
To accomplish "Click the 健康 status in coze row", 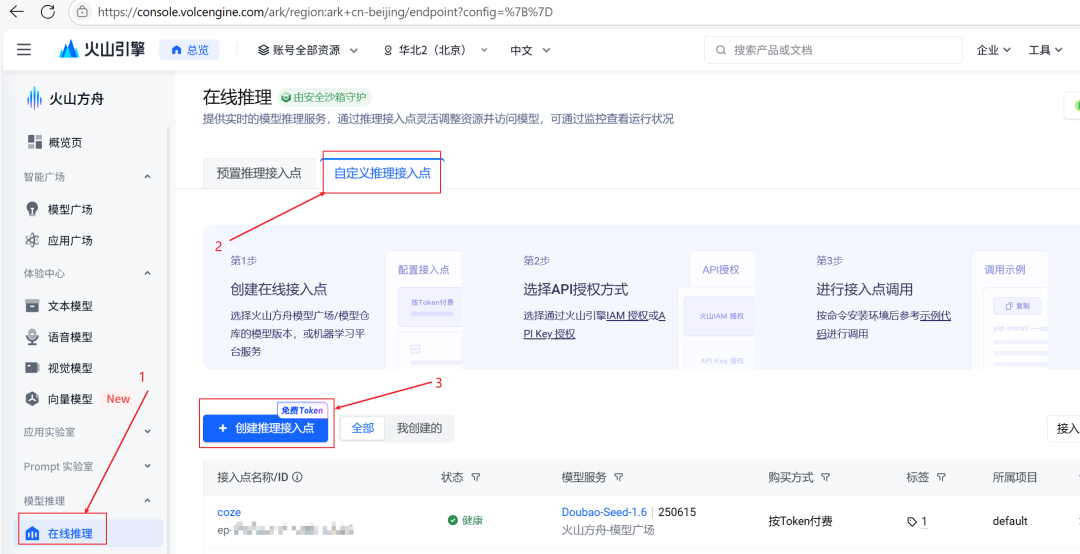I will 465,521.
